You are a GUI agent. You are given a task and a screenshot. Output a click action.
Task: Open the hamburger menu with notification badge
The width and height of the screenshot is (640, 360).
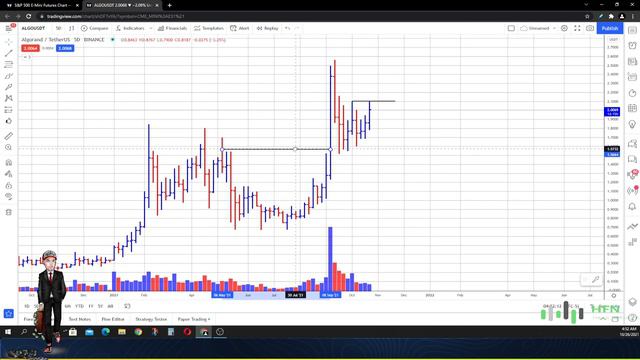[9, 28]
